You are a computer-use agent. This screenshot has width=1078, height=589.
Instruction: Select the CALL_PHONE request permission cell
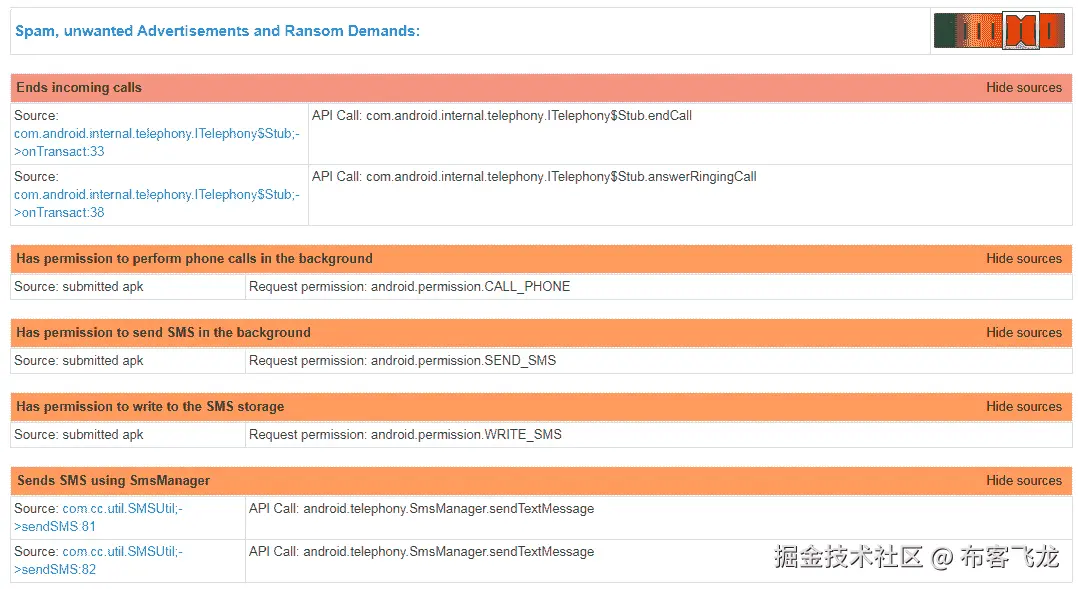point(409,287)
